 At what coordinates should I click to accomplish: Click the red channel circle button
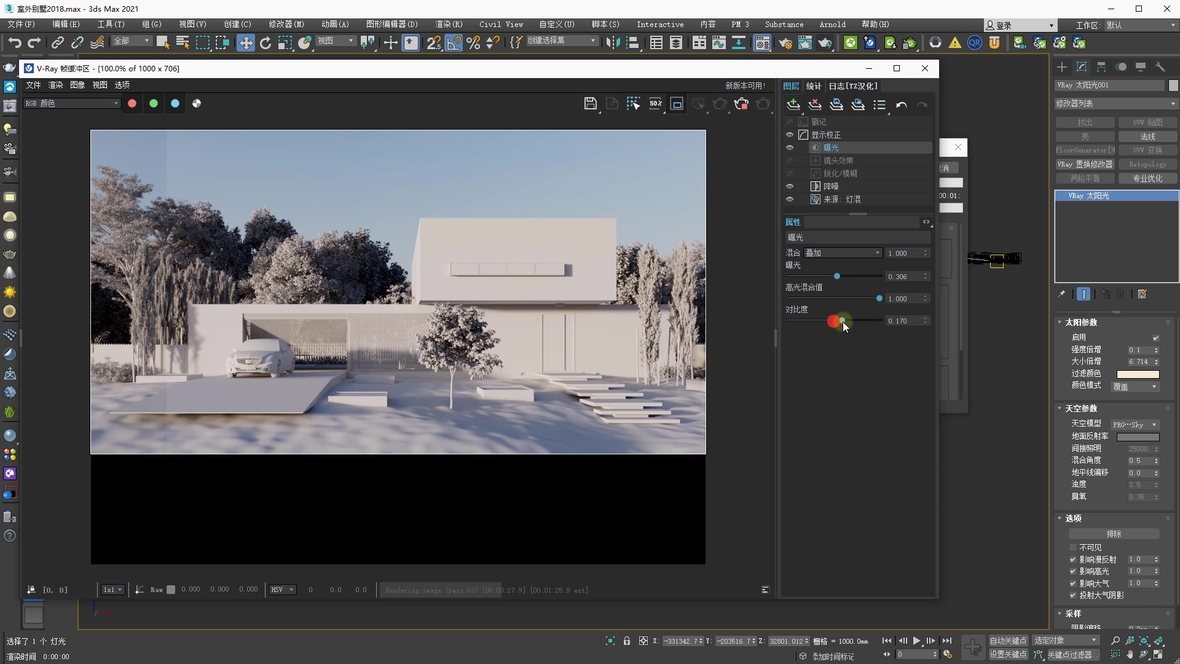132,103
